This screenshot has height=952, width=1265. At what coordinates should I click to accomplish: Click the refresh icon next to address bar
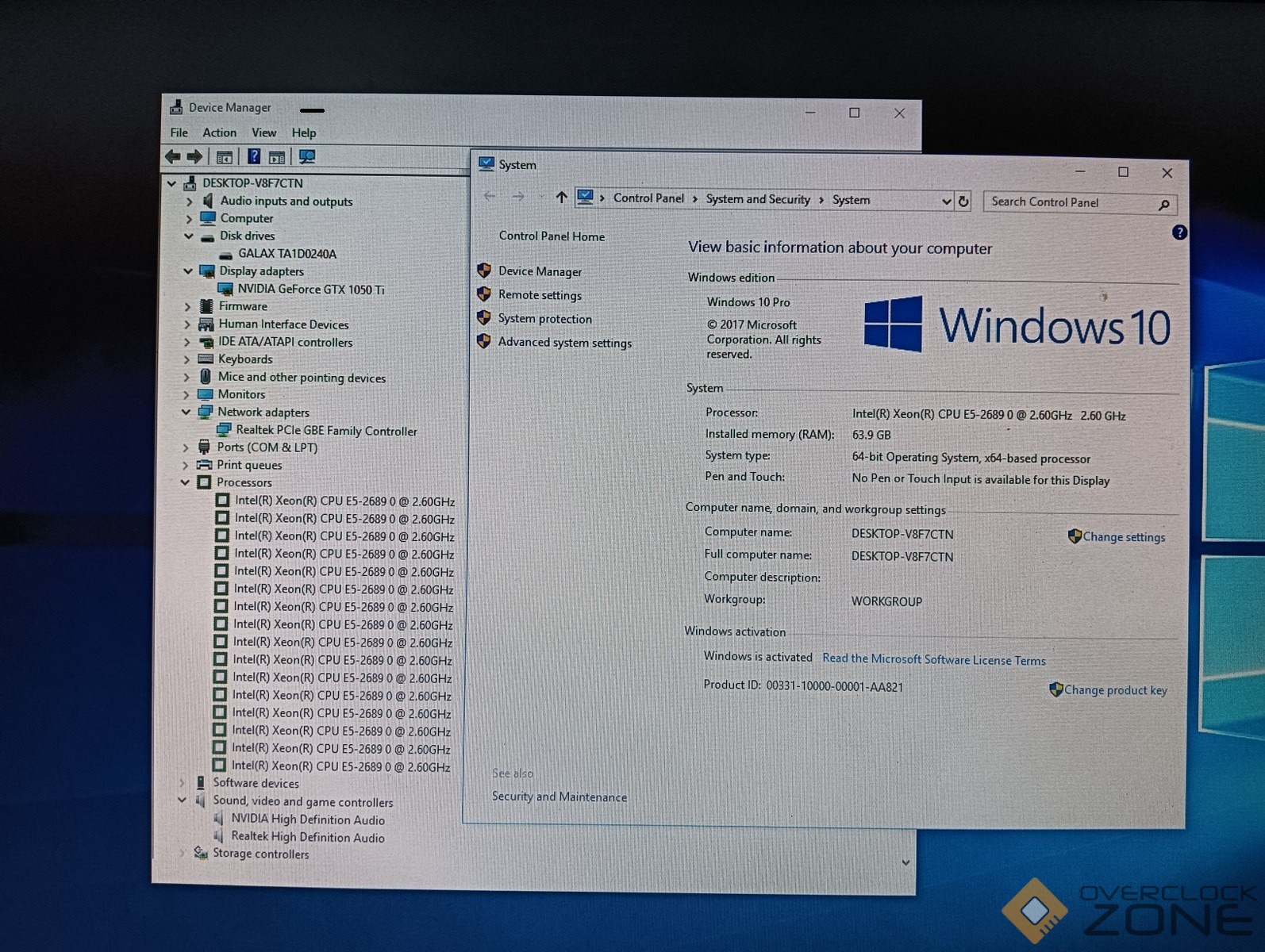[963, 202]
